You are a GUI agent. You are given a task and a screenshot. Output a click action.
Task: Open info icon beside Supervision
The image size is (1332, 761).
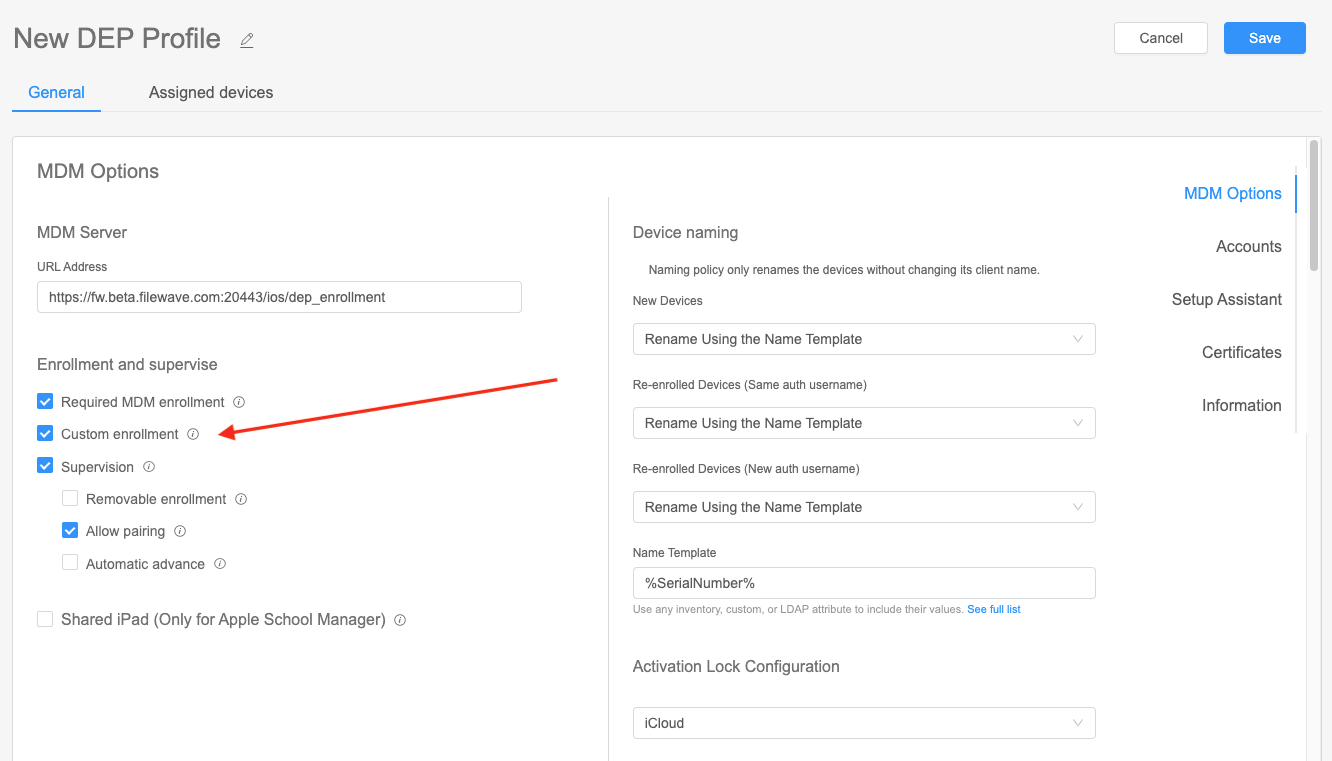click(149, 467)
